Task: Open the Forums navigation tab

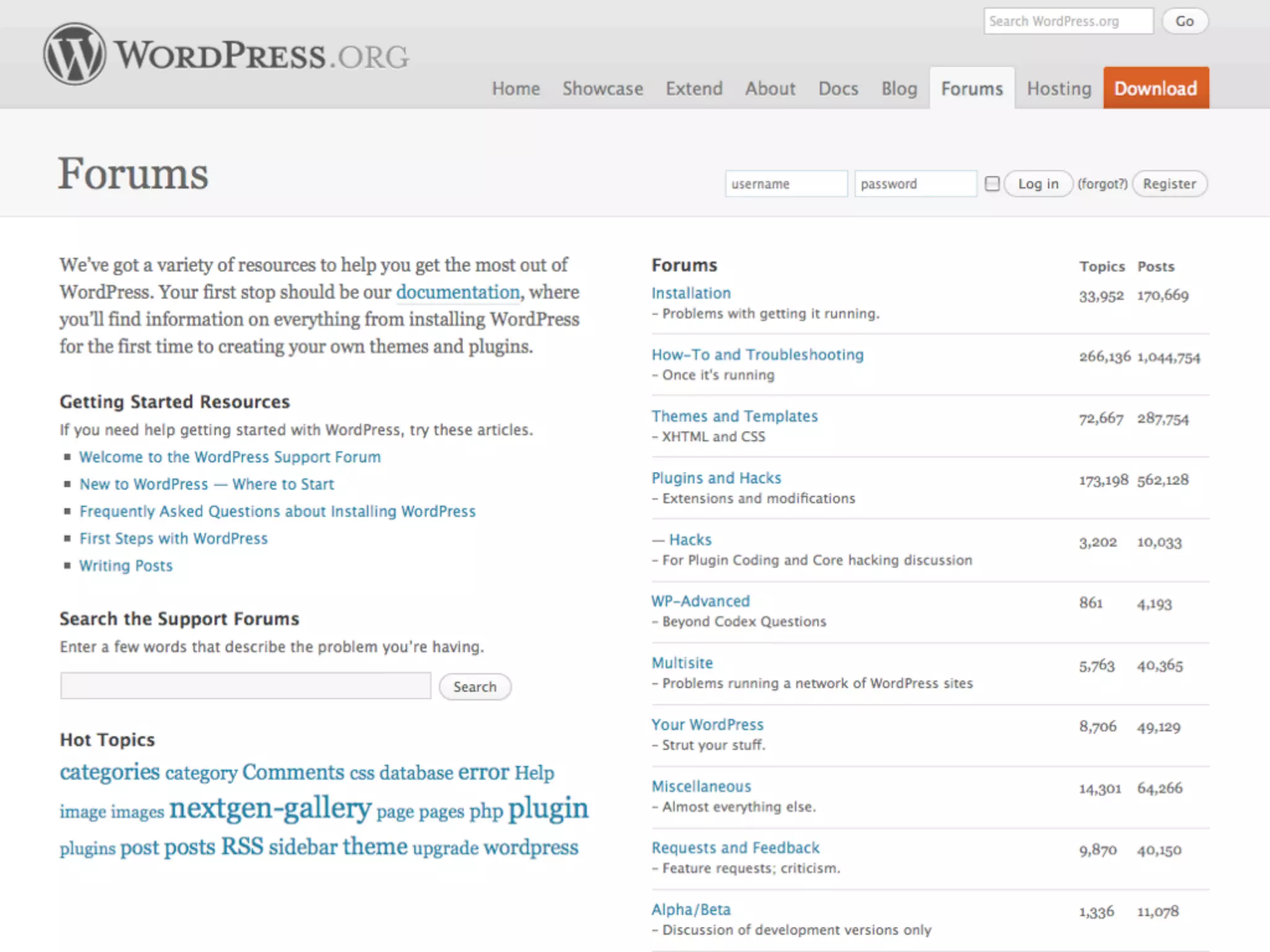Action: (x=972, y=89)
